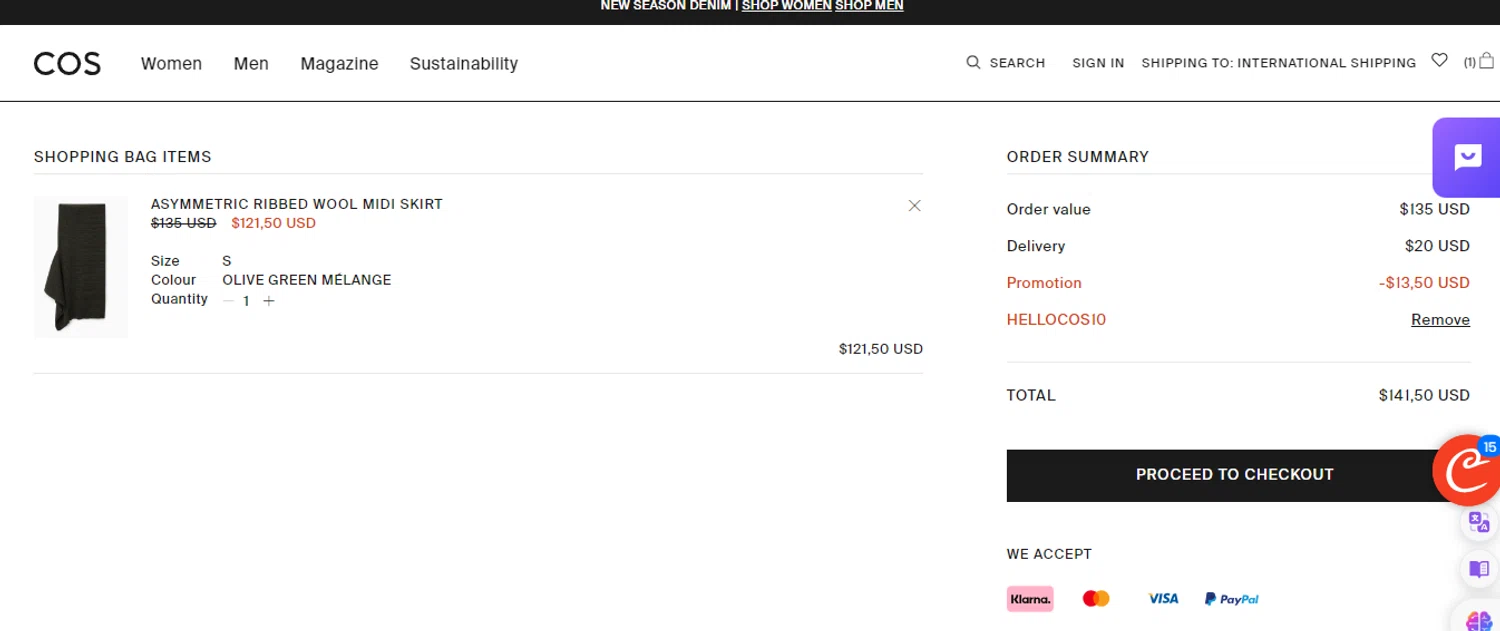Open the Women menu

(171, 64)
